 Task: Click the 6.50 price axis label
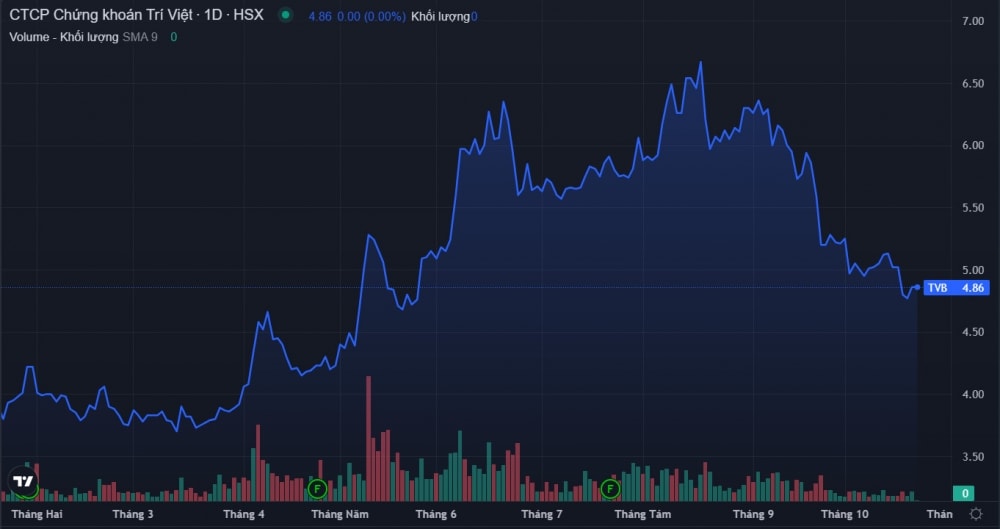[973, 84]
